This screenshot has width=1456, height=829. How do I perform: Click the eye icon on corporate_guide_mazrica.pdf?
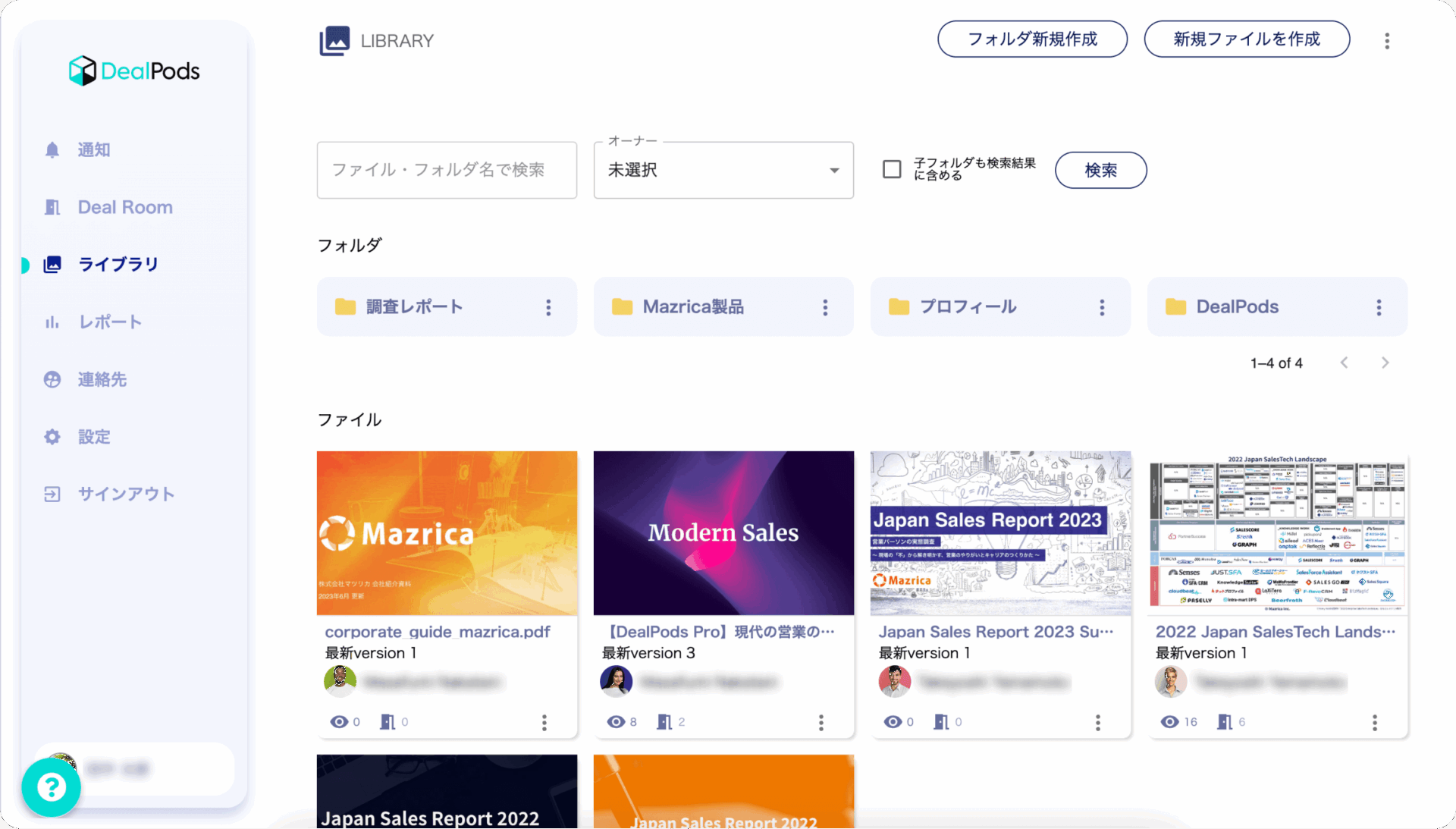pyautogui.click(x=339, y=722)
